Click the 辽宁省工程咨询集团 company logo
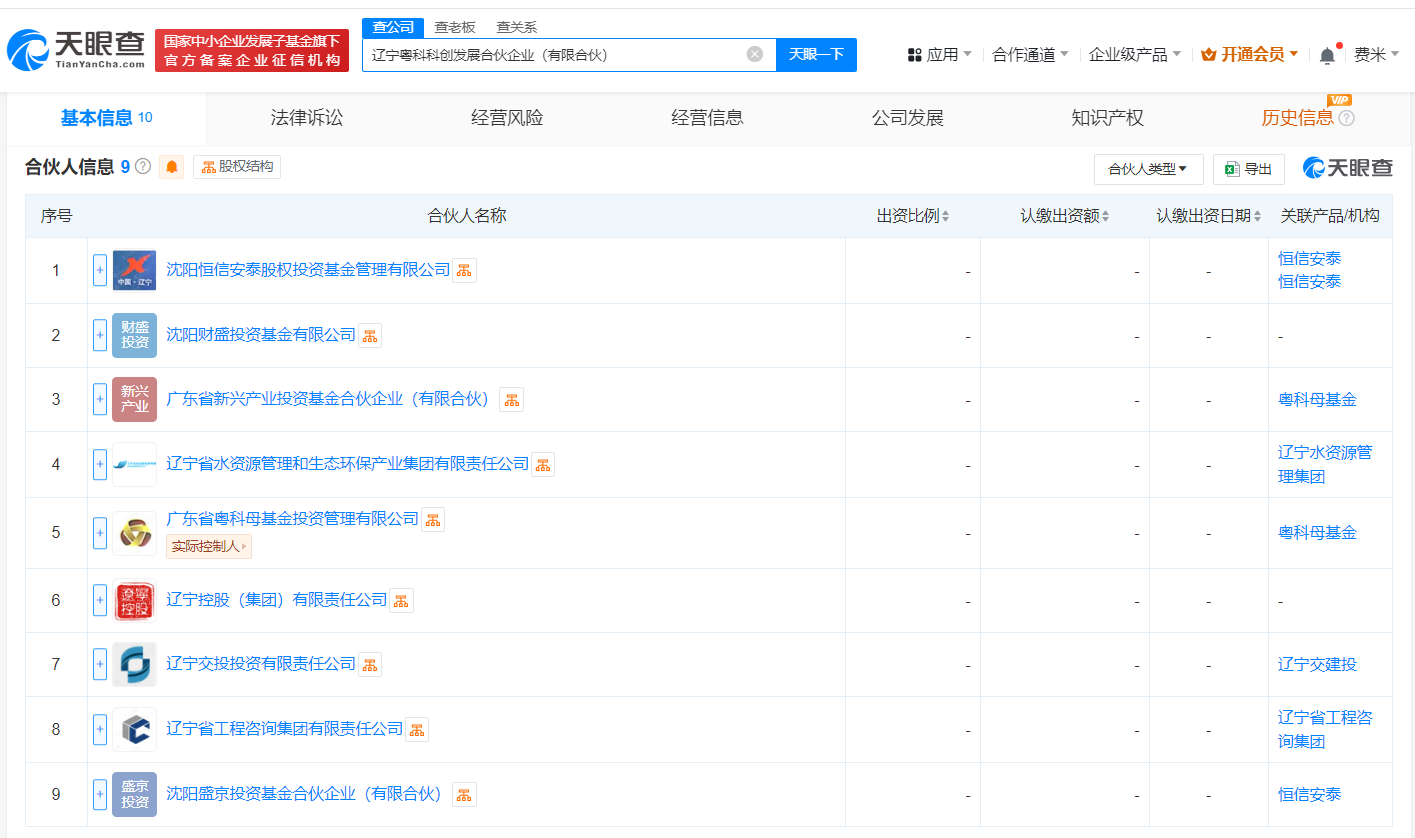 pyautogui.click(x=134, y=729)
